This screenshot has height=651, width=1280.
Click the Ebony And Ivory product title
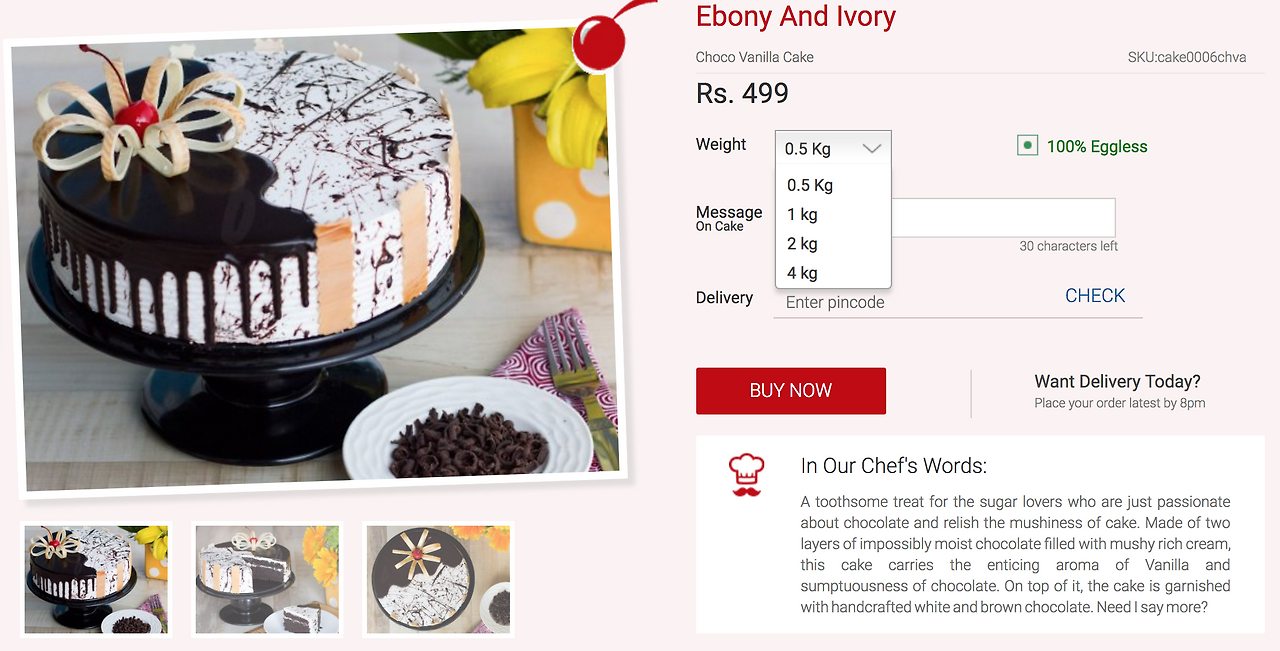pyautogui.click(x=796, y=16)
